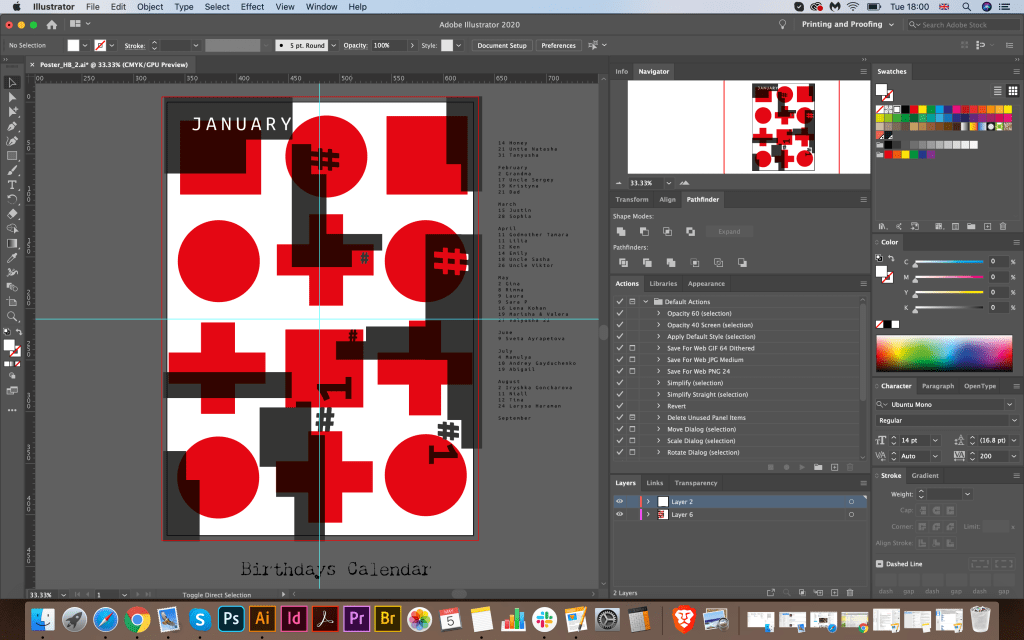Hide Layer 2 using eye icon

click(x=619, y=501)
